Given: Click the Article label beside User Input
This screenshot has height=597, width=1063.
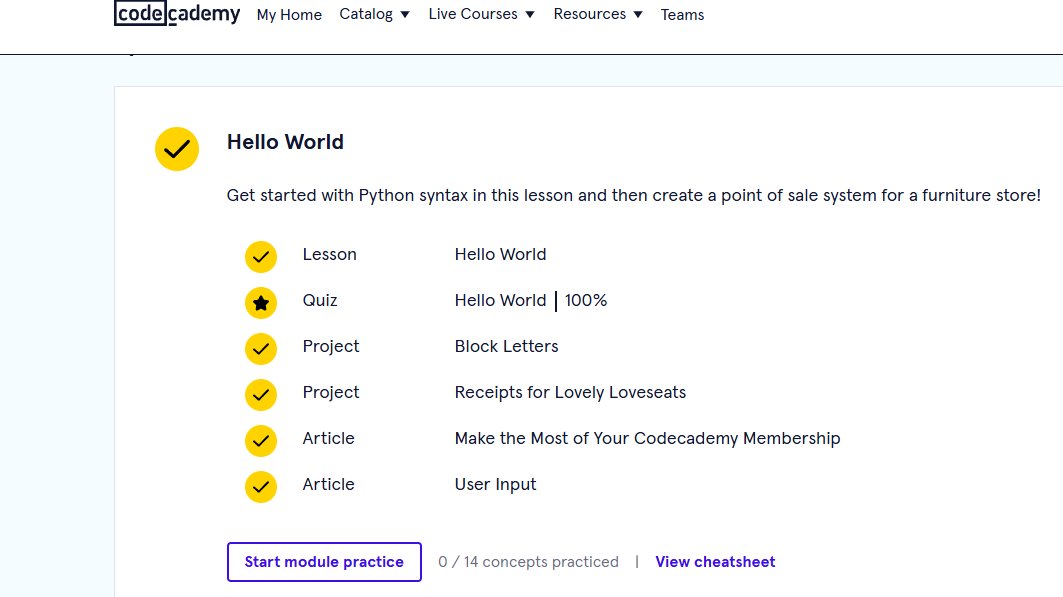Looking at the screenshot, I should pos(328,485).
